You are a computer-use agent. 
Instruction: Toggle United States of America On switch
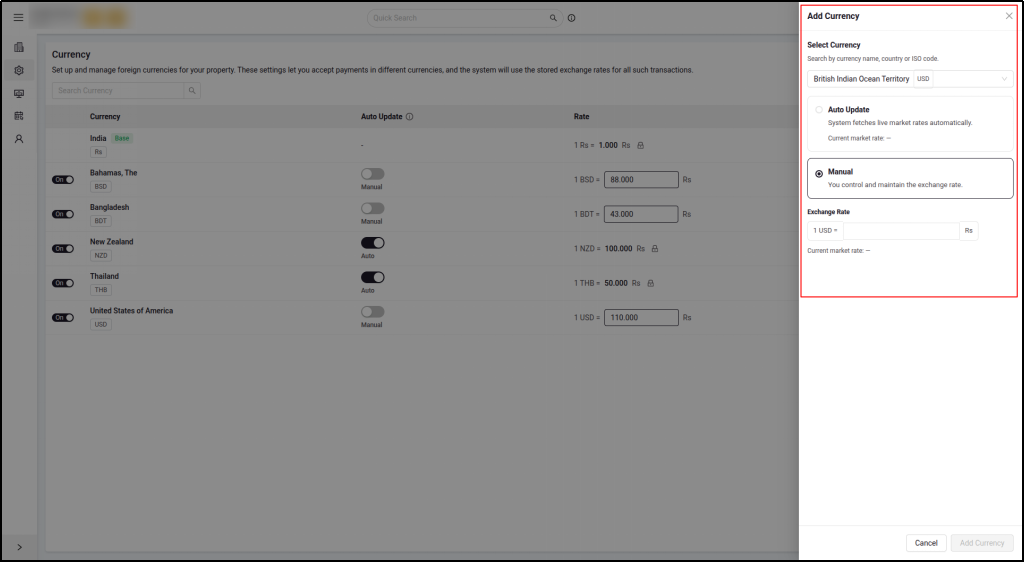click(63, 318)
